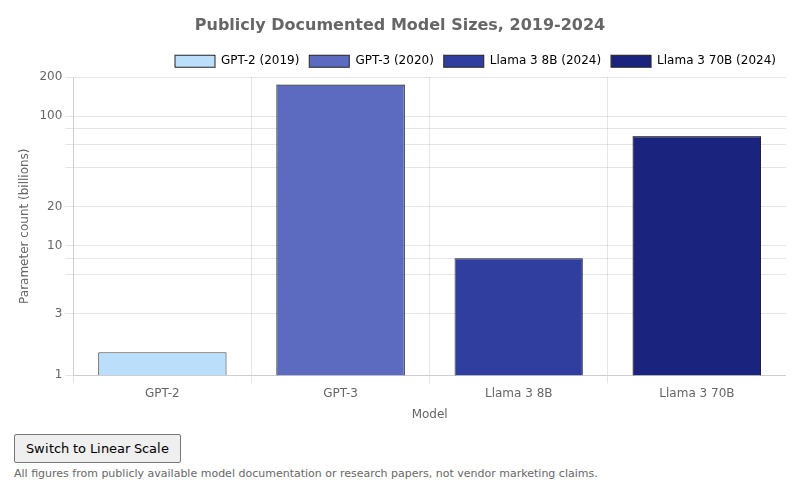Select the light blue GPT-2 bar
800x502 pixels.
tap(162, 364)
